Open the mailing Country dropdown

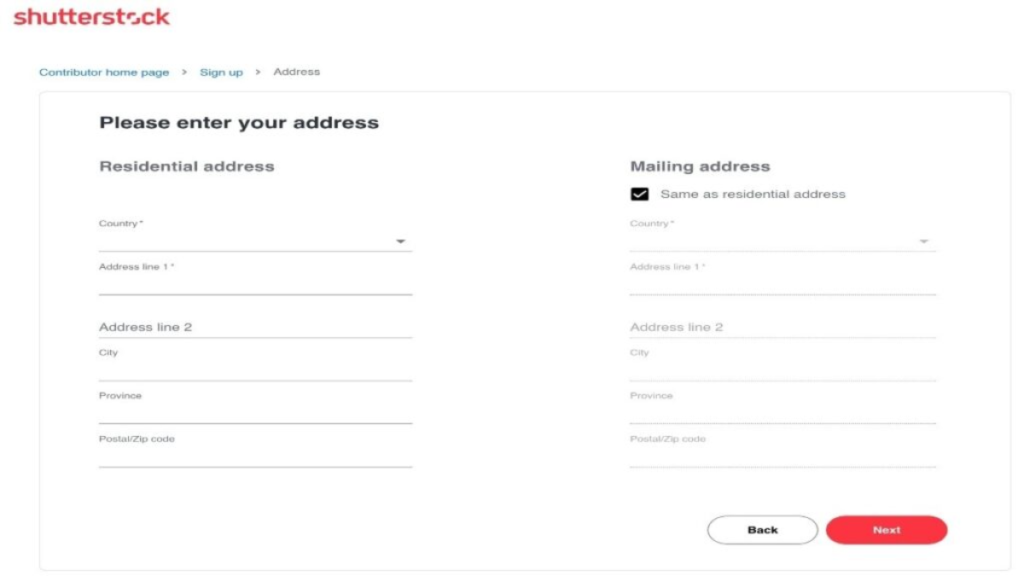click(780, 238)
